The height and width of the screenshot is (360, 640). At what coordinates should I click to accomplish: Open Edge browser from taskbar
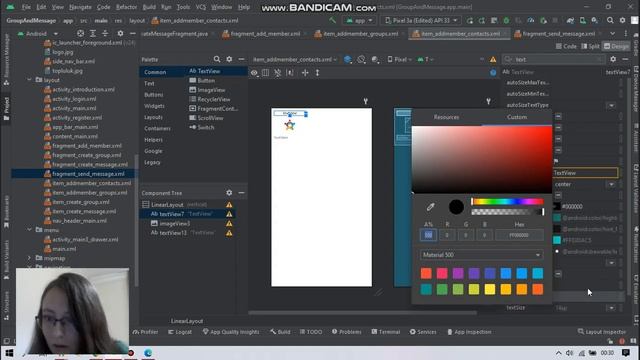pos(148,353)
